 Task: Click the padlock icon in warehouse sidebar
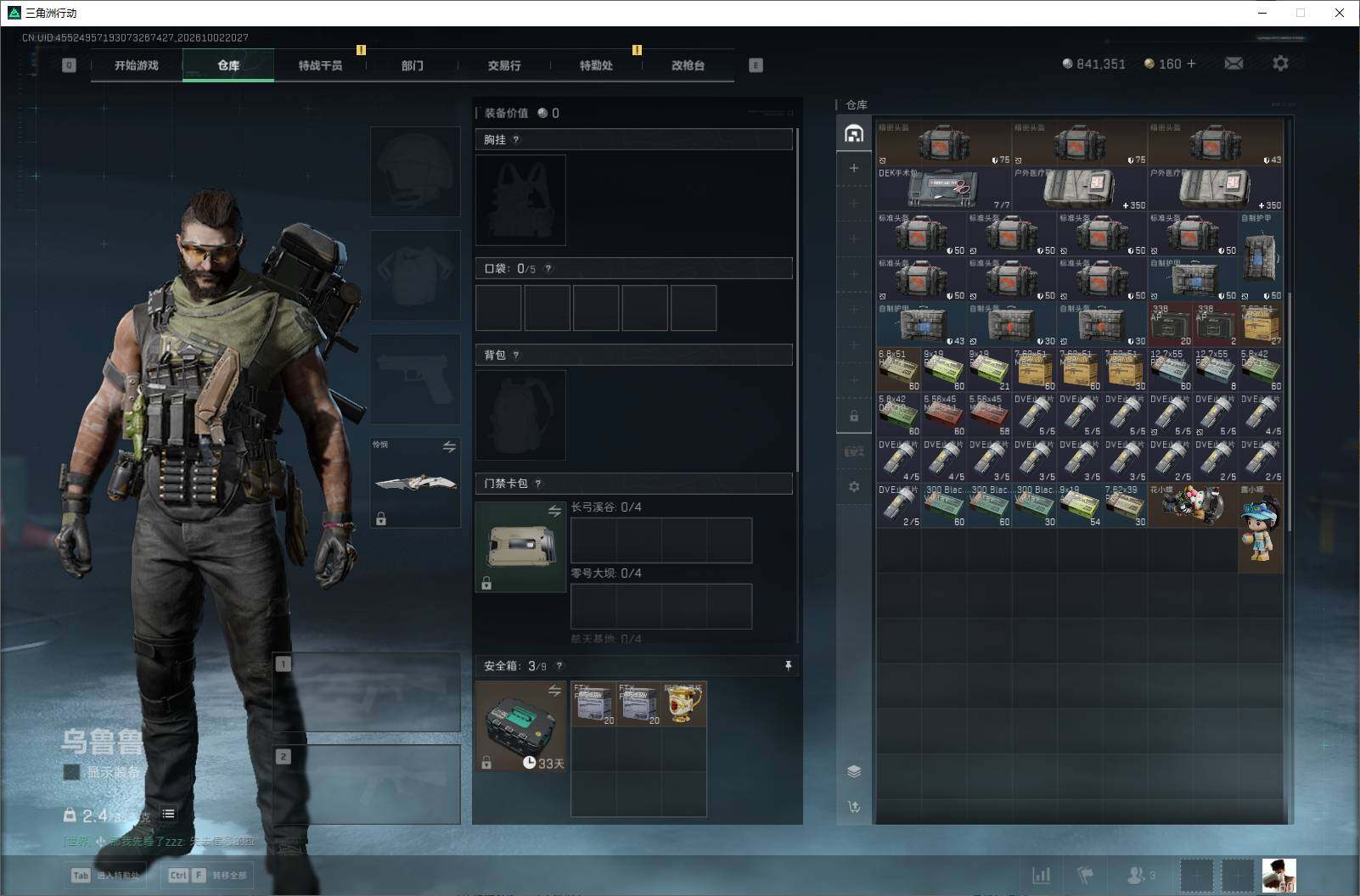point(854,417)
